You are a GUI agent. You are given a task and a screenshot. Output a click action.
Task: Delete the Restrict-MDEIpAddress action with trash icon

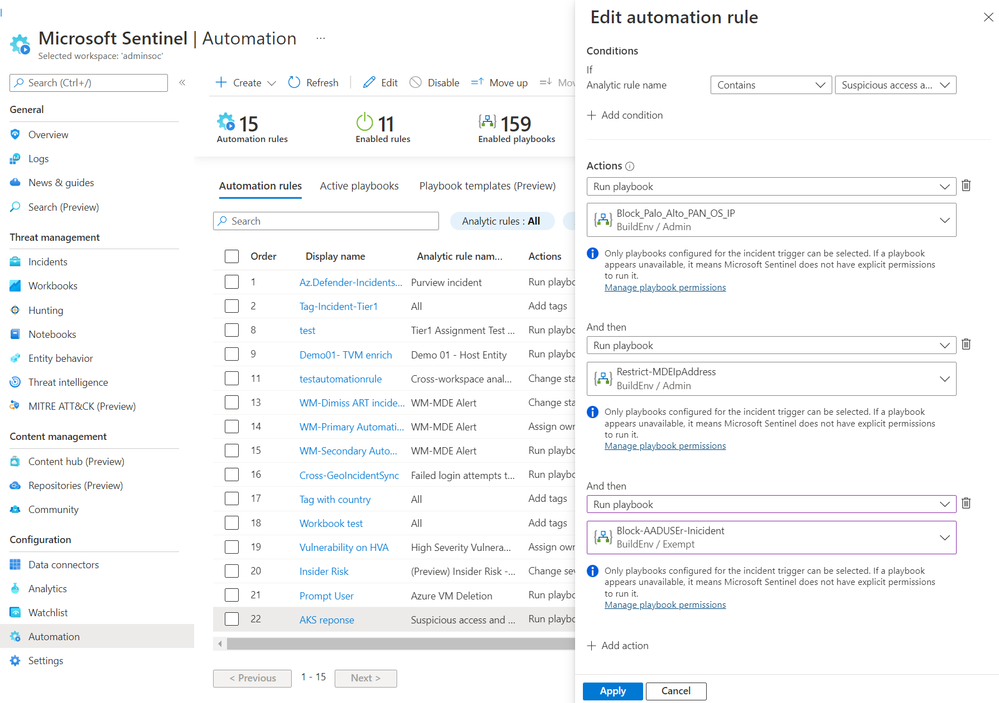pos(966,344)
